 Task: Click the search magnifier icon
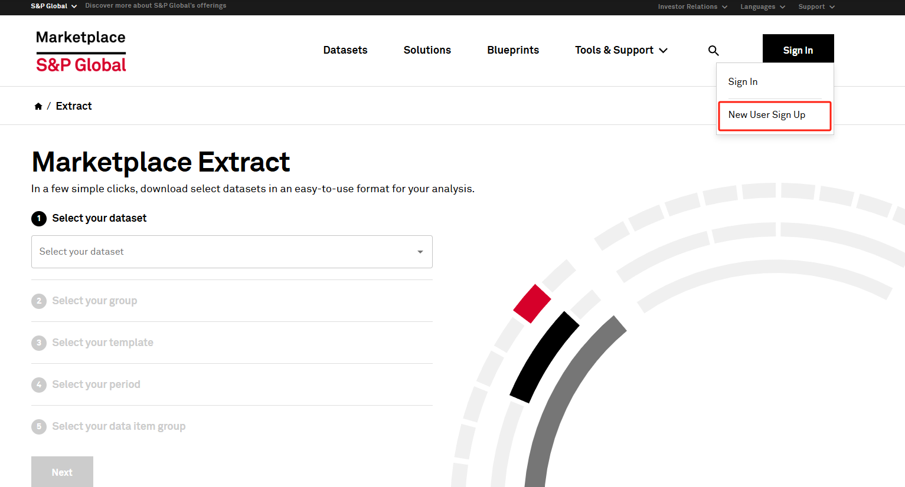click(x=713, y=51)
